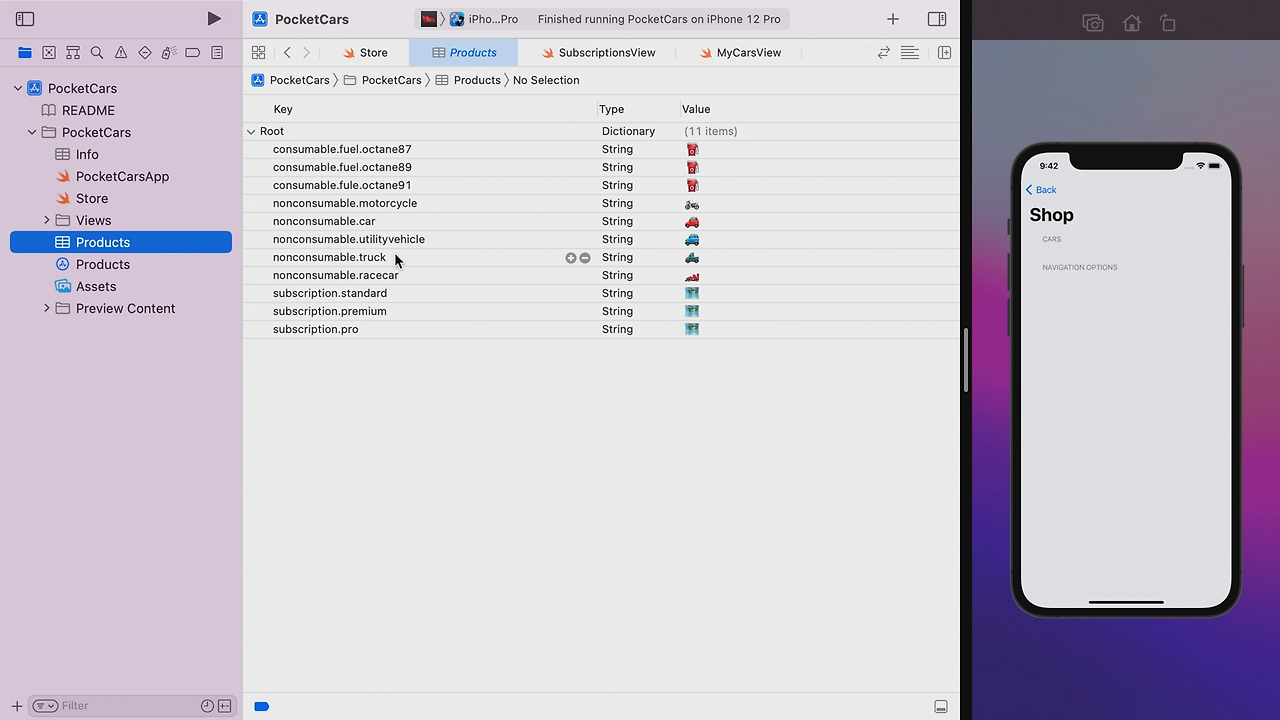The image size is (1280, 720).
Task: Collapse the PocketCars folder group
Action: point(32,132)
